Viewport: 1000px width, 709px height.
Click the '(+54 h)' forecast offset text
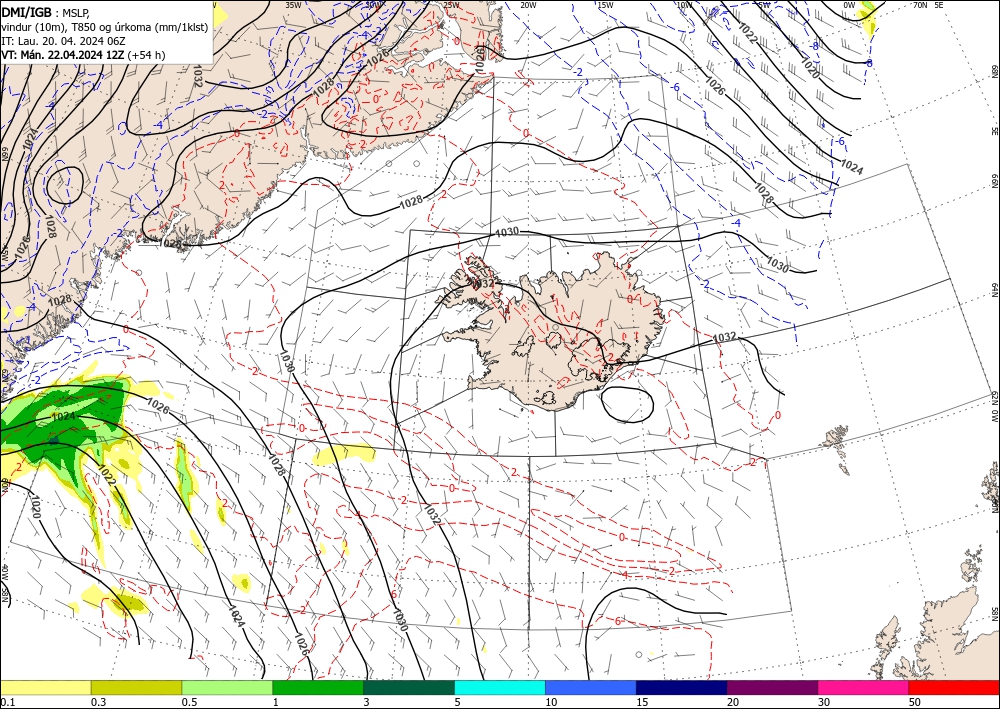(146, 55)
